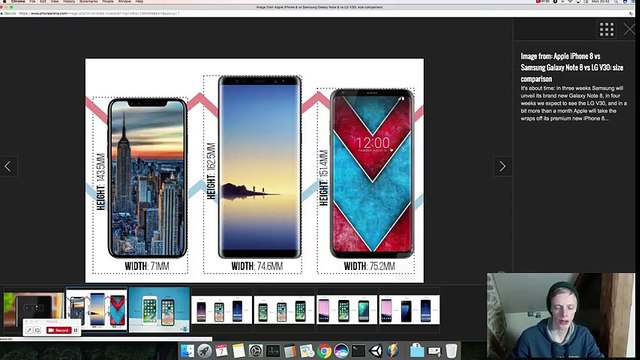640x360 pixels.
Task: Click the article title 'Apple iPhone 8 vs Samsung Galaxy Note 8 vs LG V30'
Action: click(x=572, y=67)
